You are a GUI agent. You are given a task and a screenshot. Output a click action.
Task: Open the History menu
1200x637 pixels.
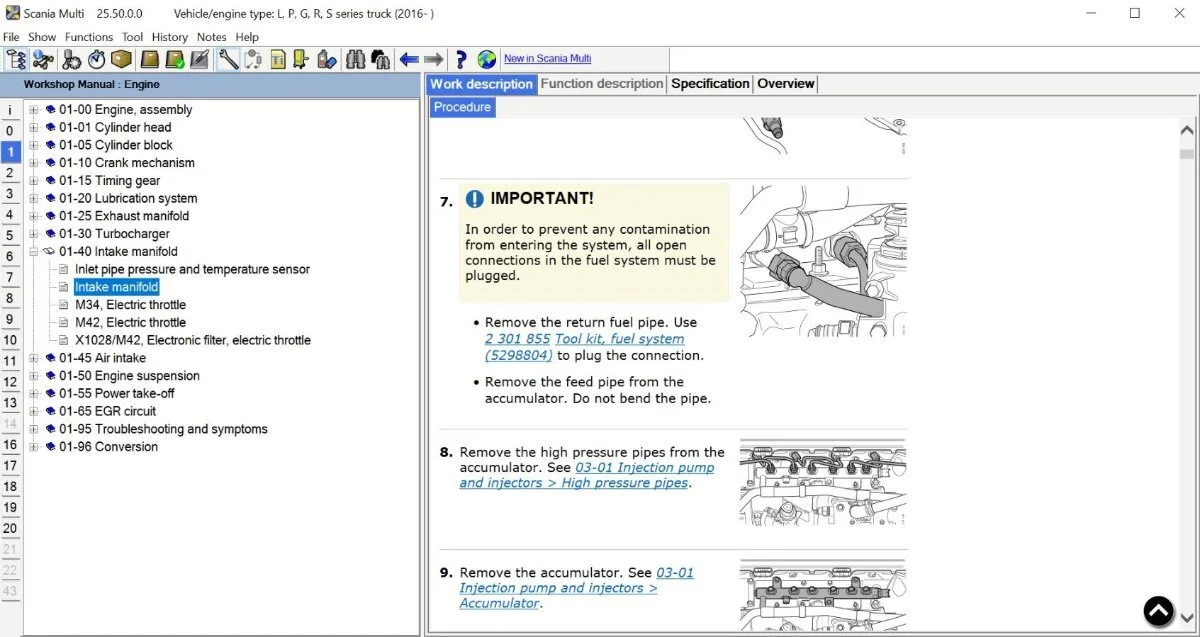tap(169, 36)
